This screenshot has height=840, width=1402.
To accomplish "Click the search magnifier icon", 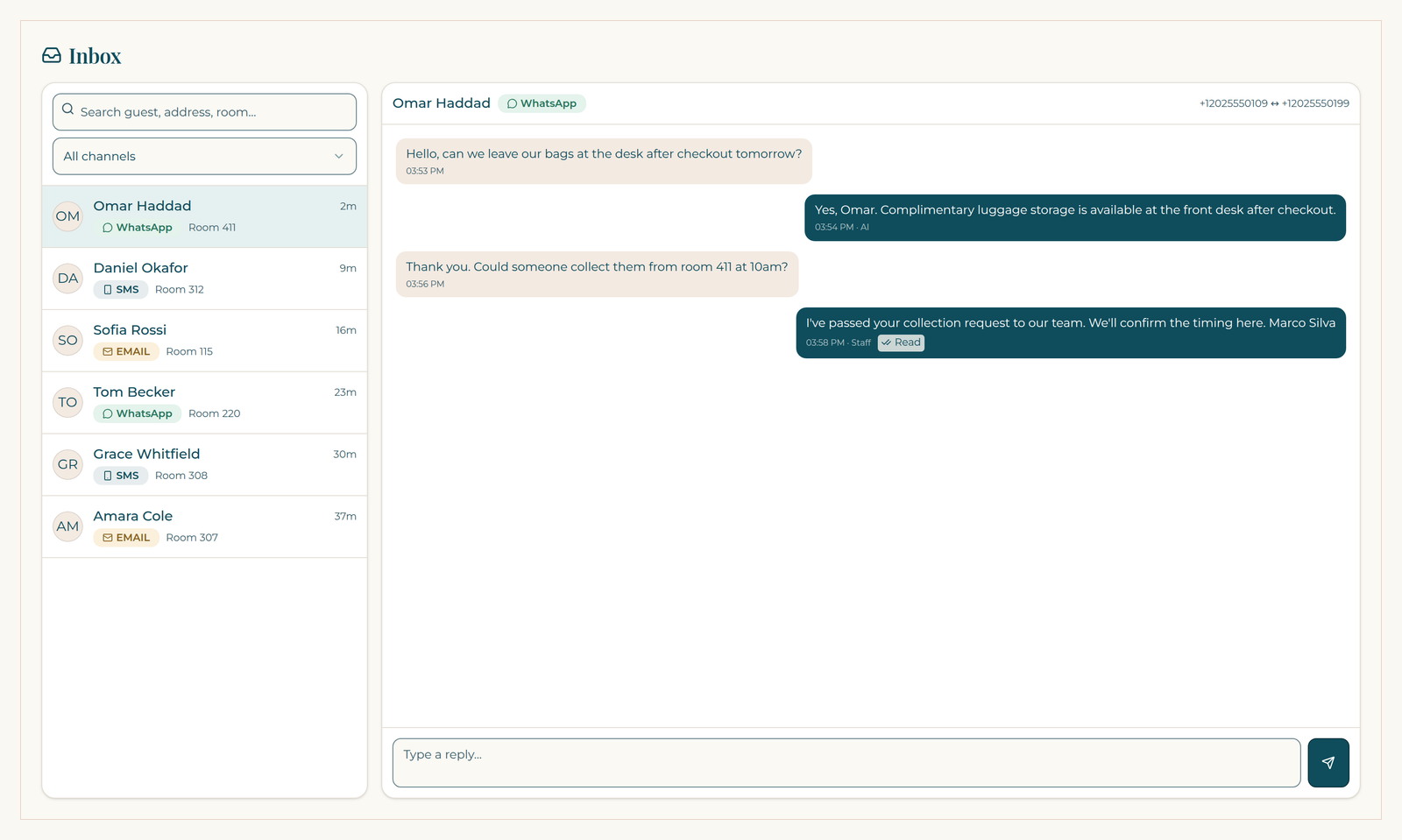I will click(x=68, y=110).
